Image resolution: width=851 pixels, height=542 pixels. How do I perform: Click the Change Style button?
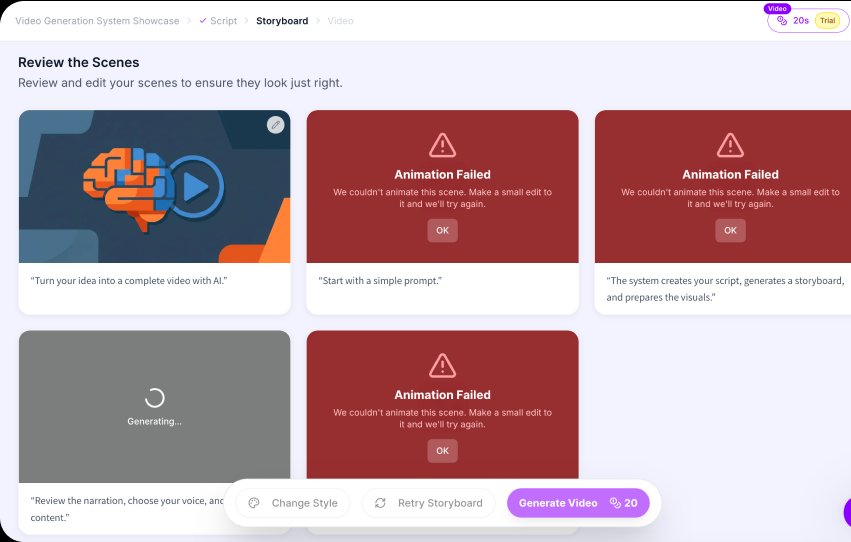click(293, 503)
